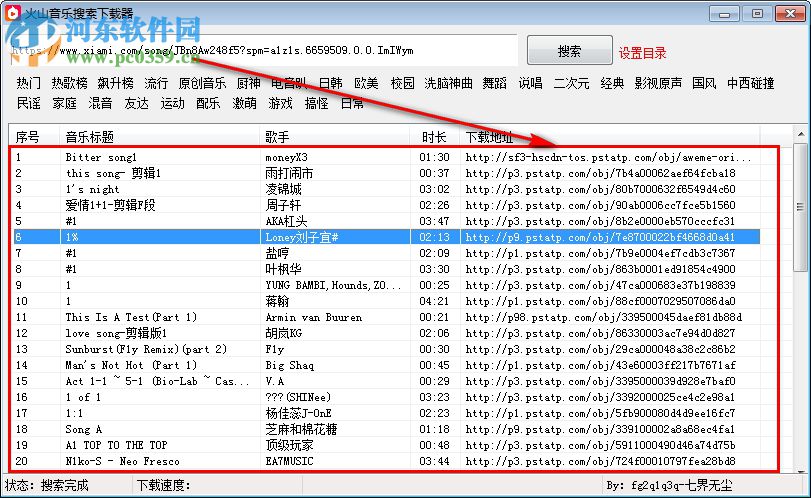
Task: Select the row love song-剪辑版1
Action: 387,334
